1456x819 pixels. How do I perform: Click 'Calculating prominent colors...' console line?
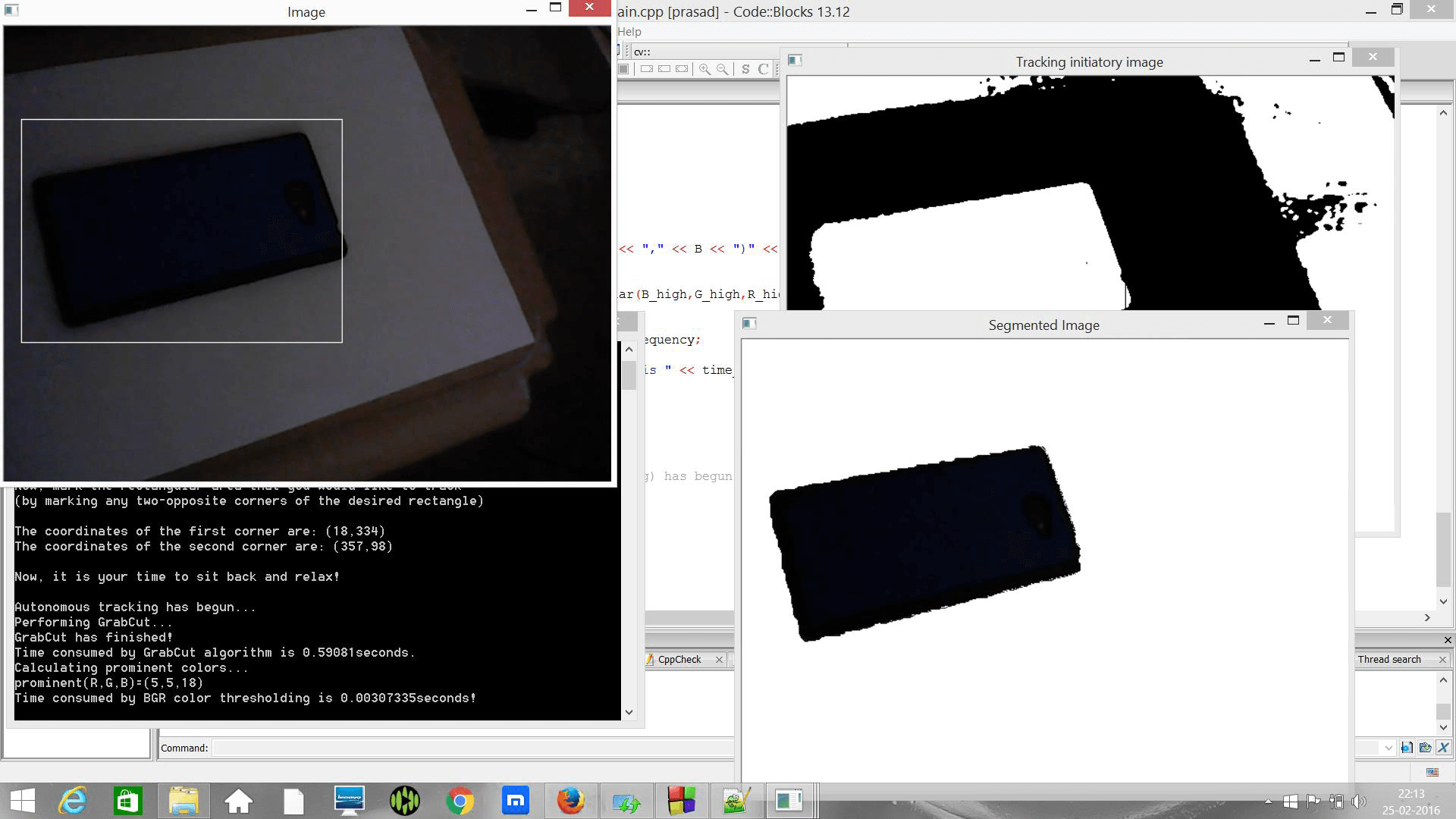[x=131, y=667]
